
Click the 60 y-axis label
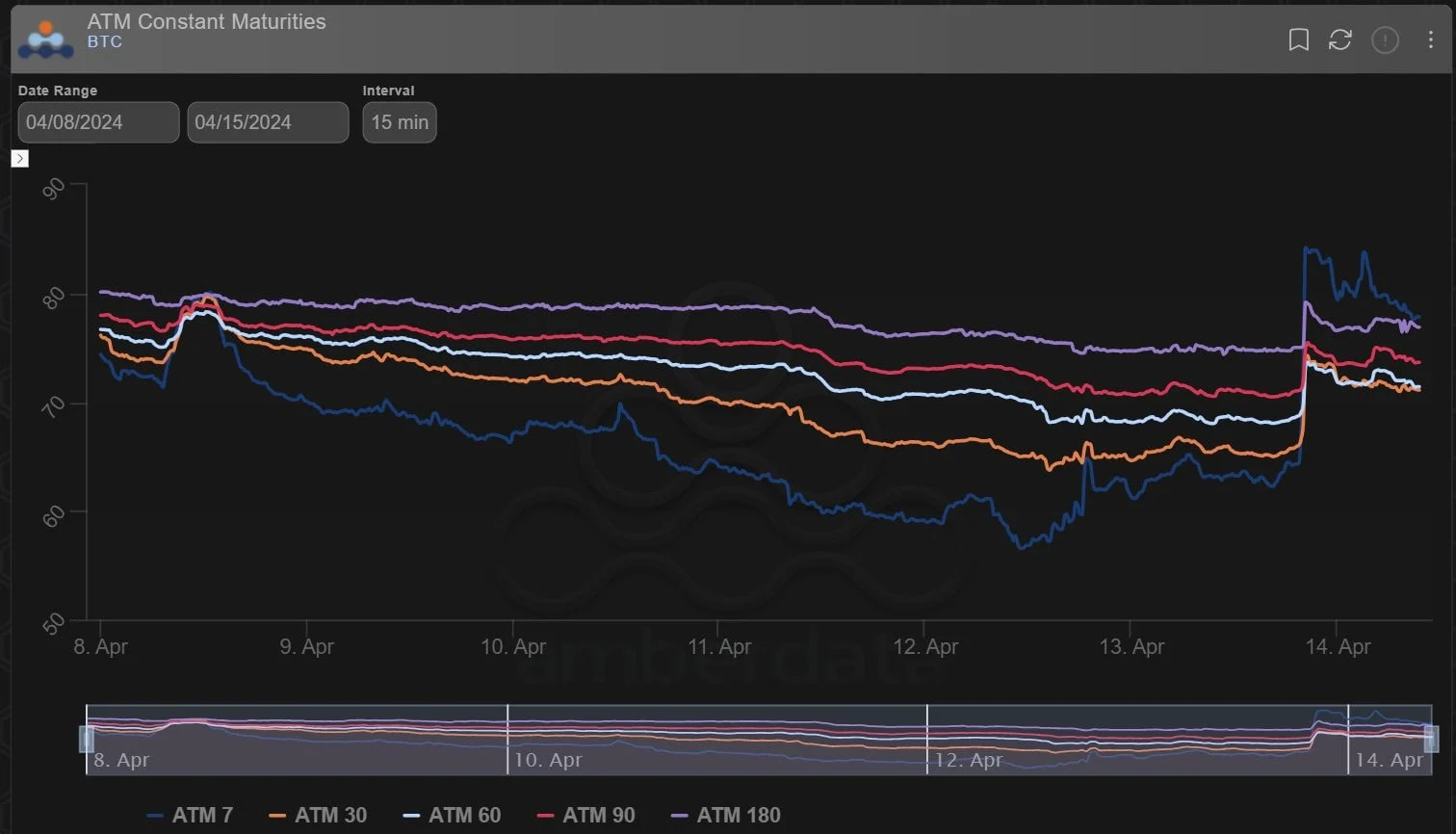(54, 515)
